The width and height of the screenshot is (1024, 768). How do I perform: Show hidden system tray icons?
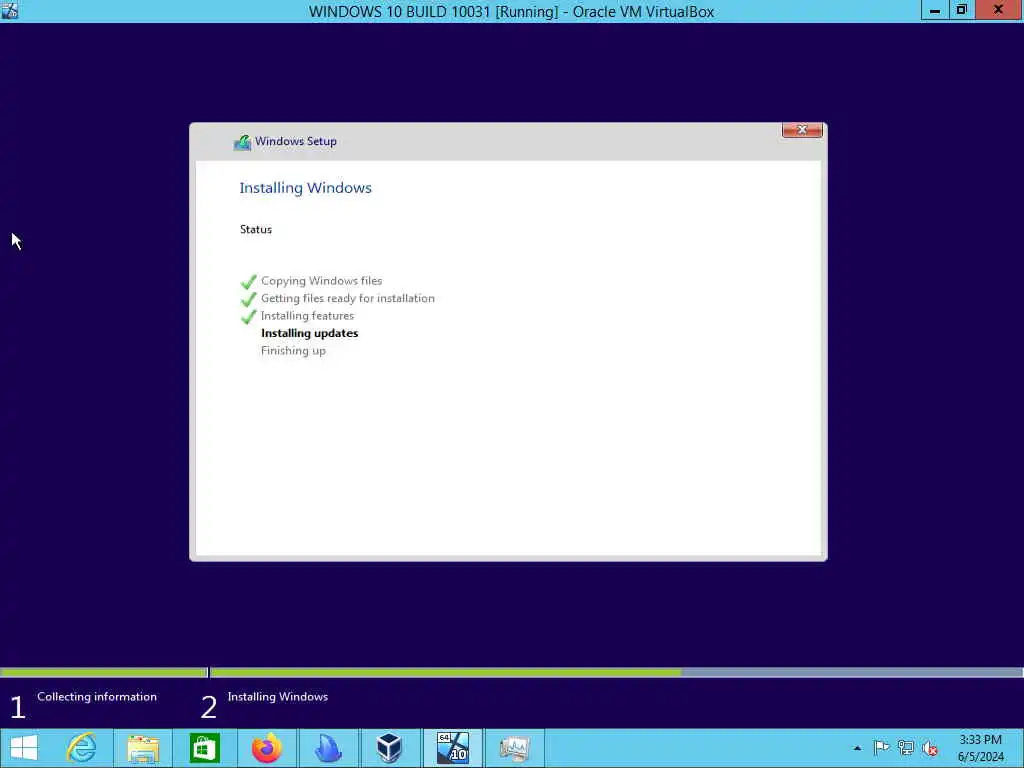click(x=857, y=748)
